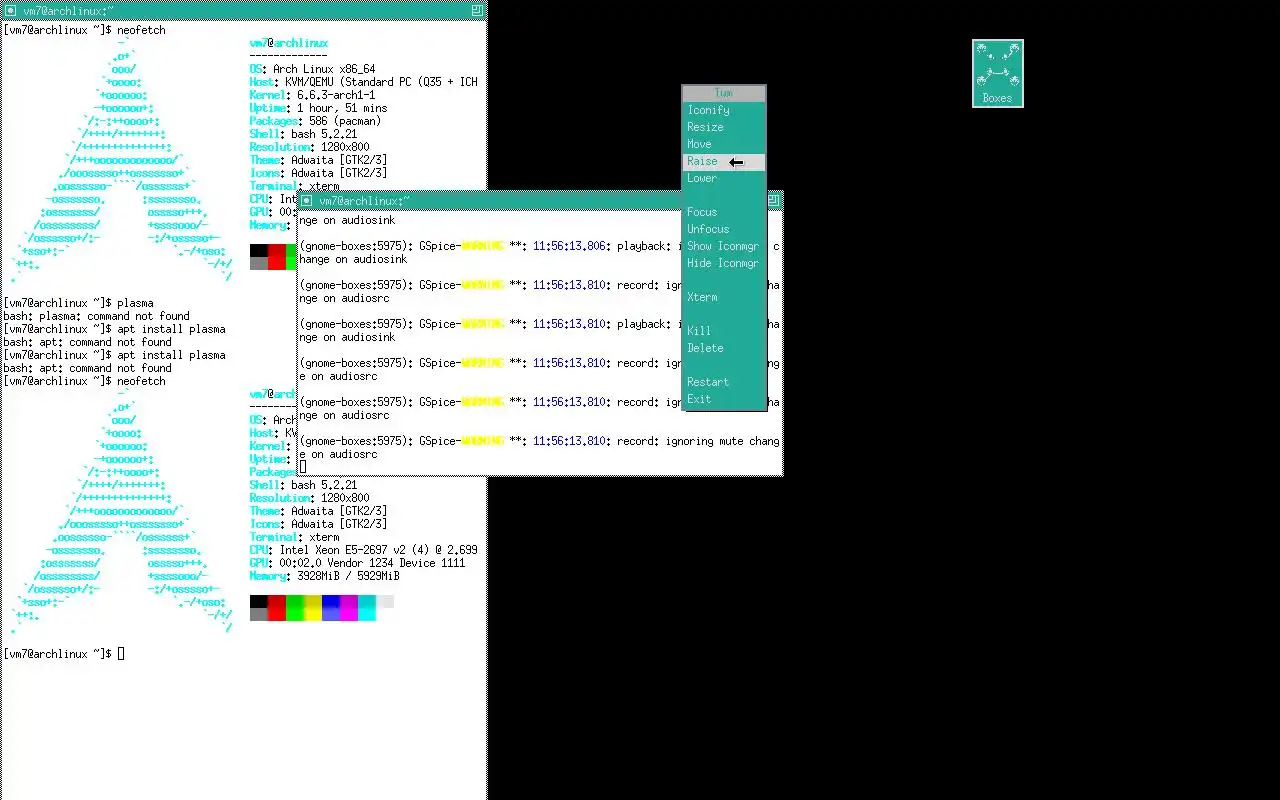
Task: Click 'GPU: 00:02.0 Vendor 1234 Device 1111' line
Action: coord(357,563)
